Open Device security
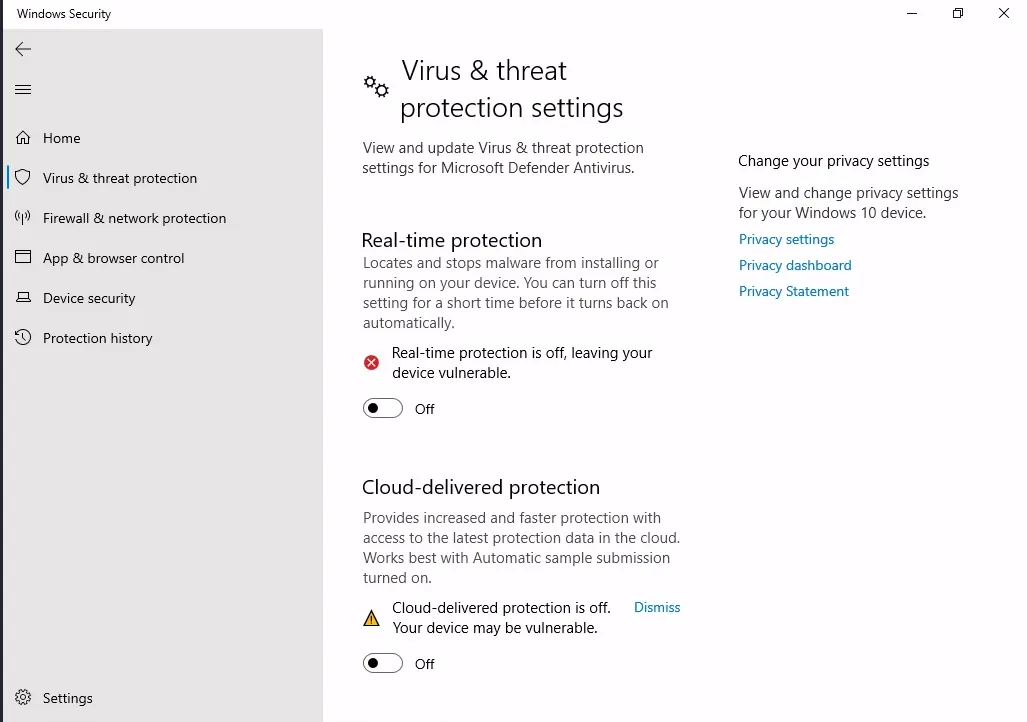The width and height of the screenshot is (1027, 722). (x=89, y=298)
